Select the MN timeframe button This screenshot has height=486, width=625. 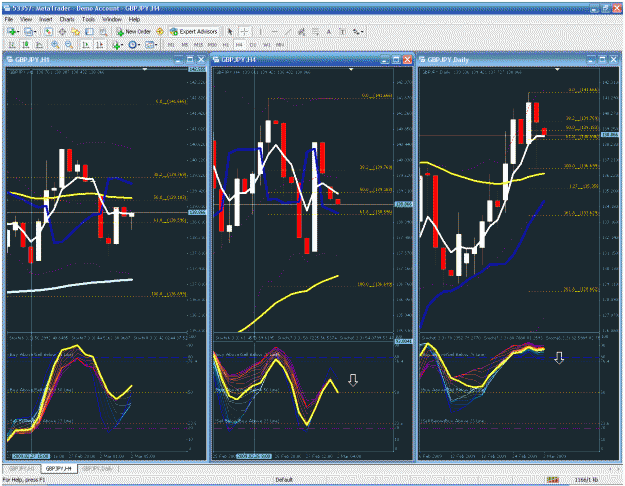(280, 45)
